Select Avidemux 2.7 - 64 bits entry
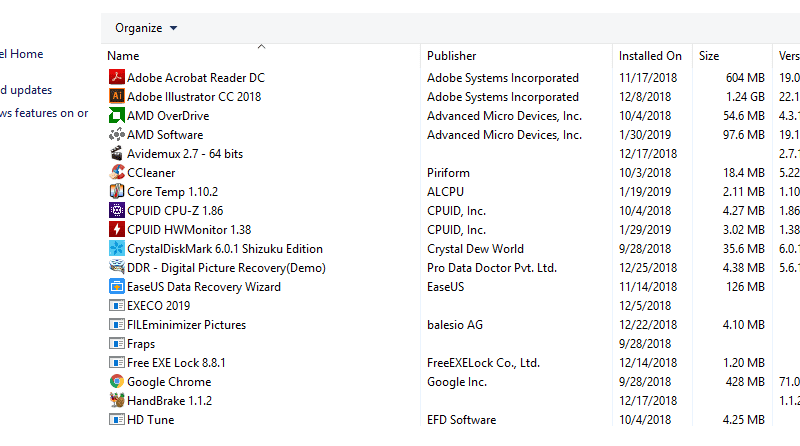This screenshot has width=800, height=446. 185,154
